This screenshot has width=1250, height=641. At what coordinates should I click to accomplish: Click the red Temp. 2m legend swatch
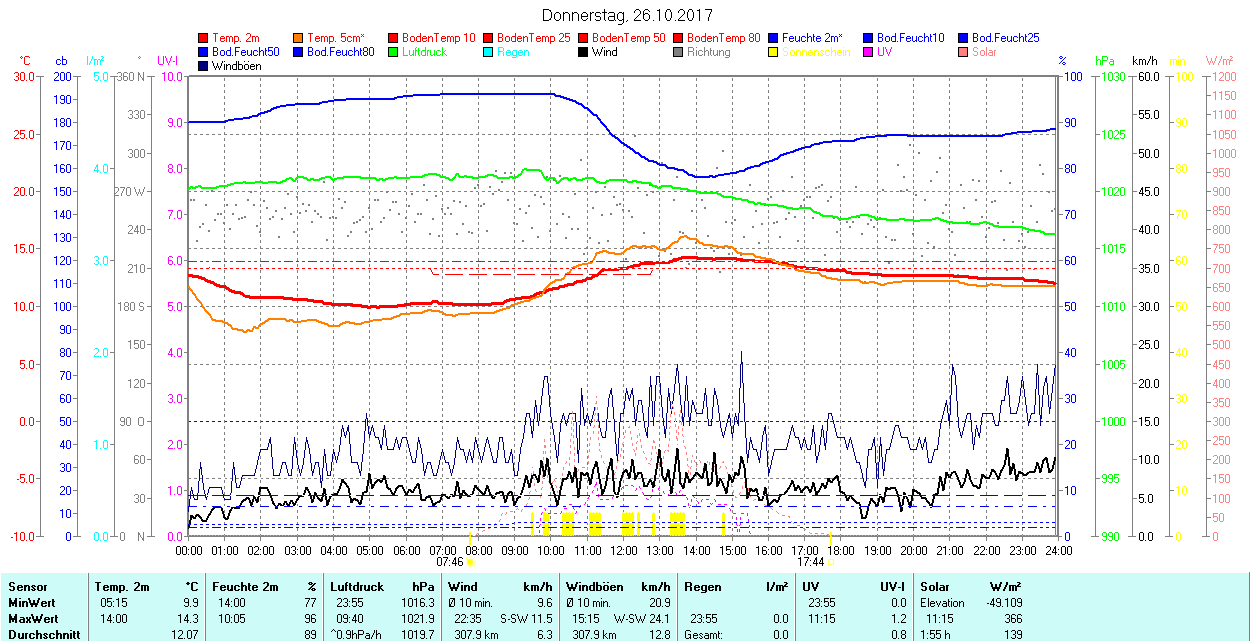pyautogui.click(x=205, y=38)
